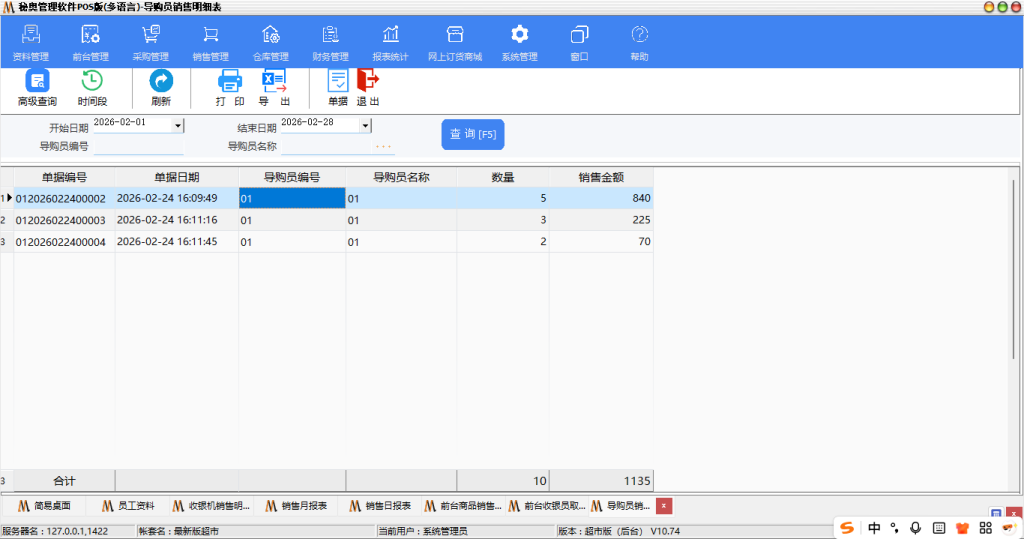Open the 报表统计 statistics menu

coord(390,43)
